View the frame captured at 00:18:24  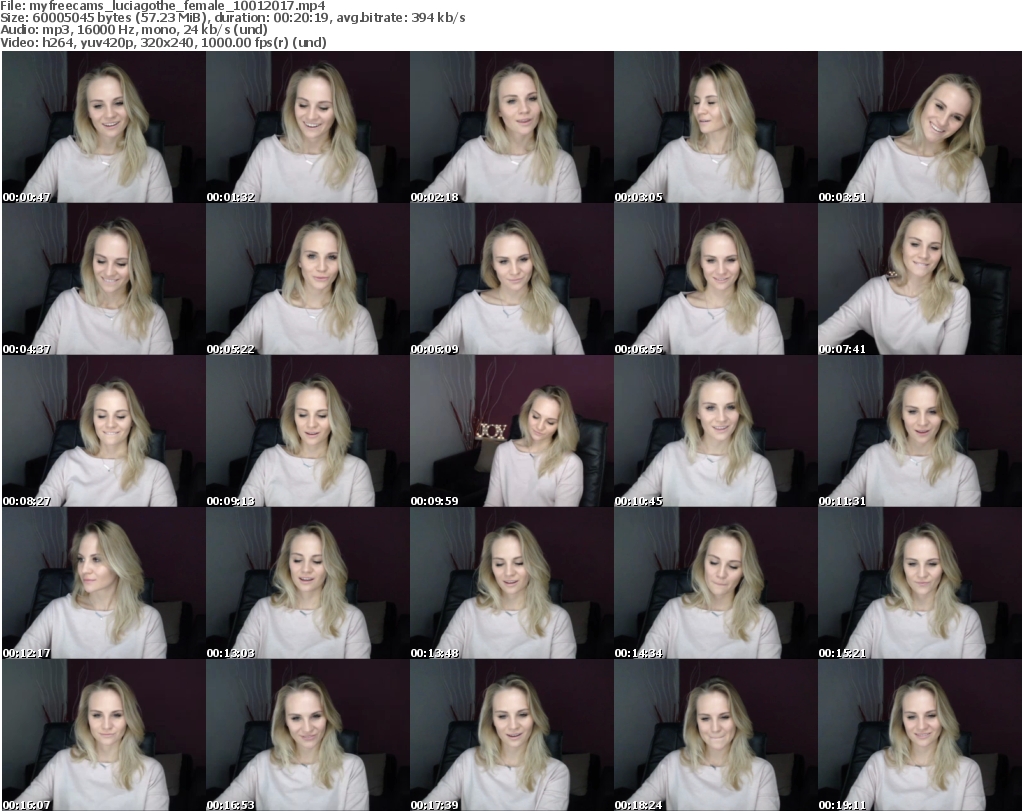pyautogui.click(x=715, y=735)
